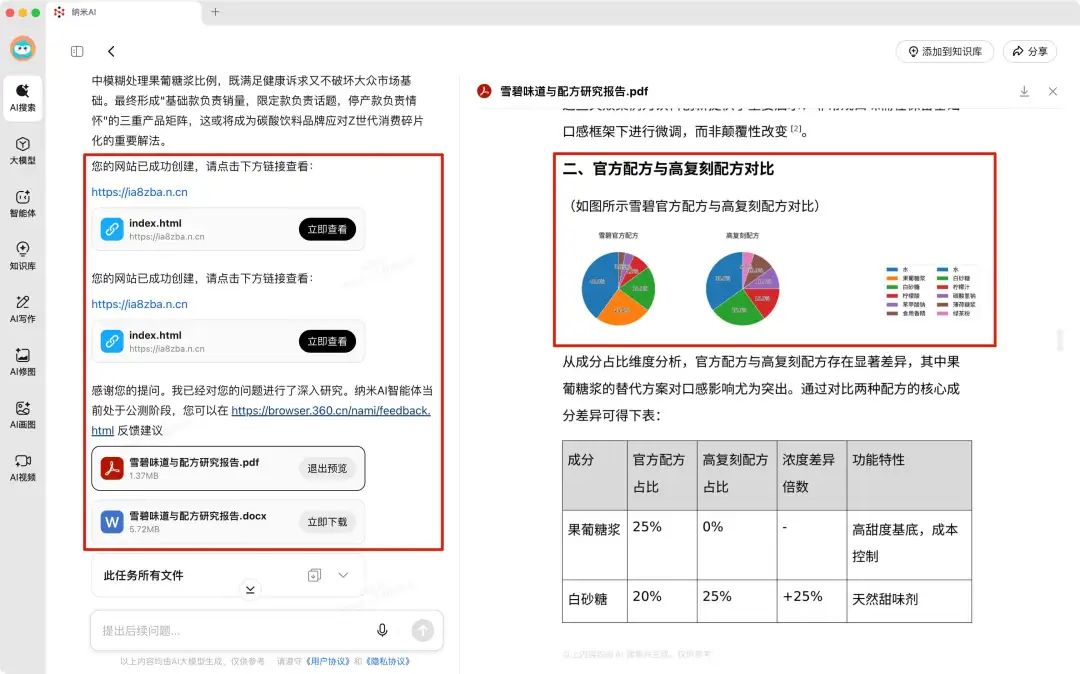Click the 高复刻配方 pie chart

coord(742,288)
